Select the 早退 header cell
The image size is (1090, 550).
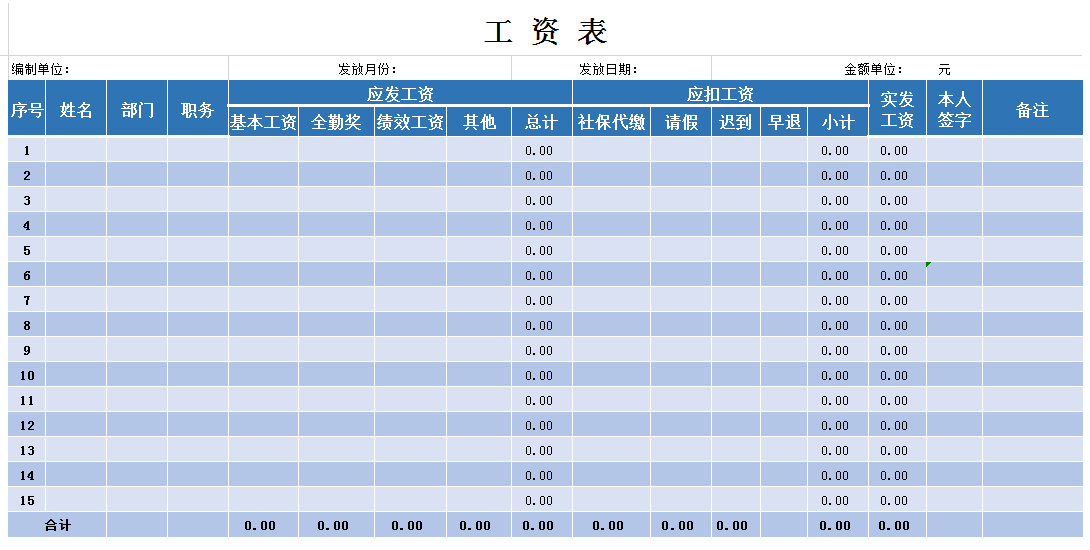point(784,122)
